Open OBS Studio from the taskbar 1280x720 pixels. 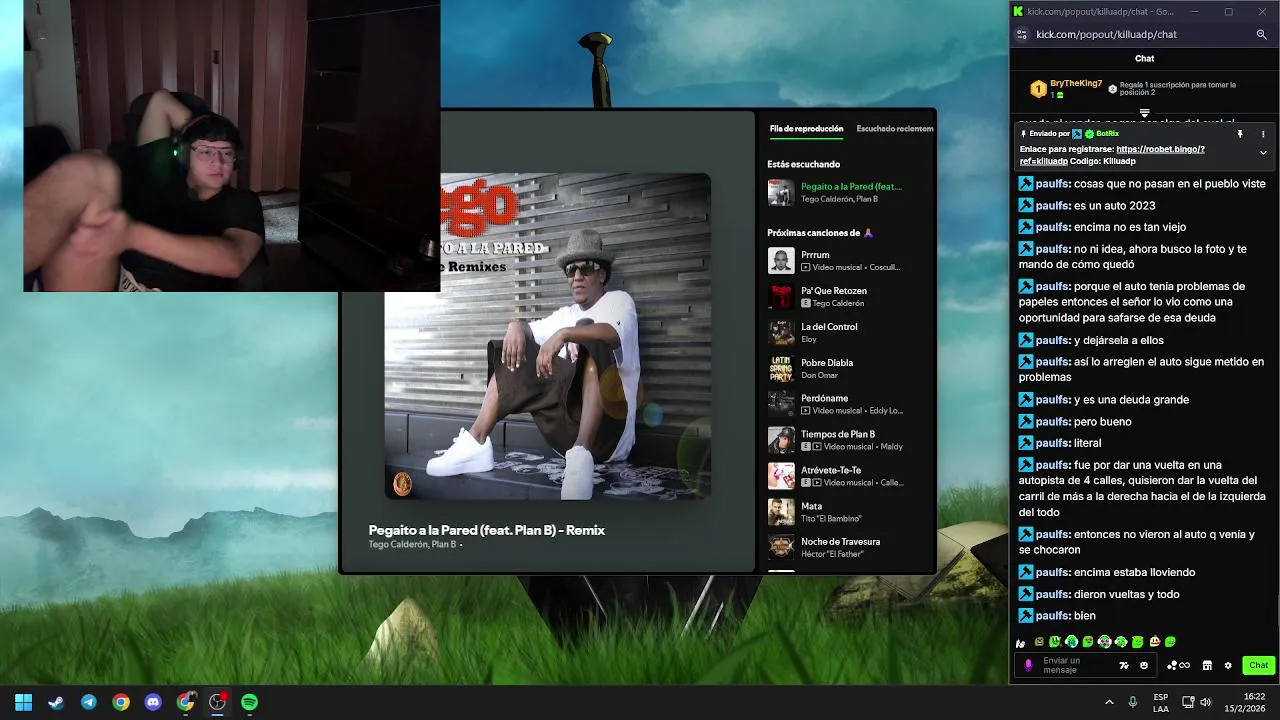[x=217, y=702]
